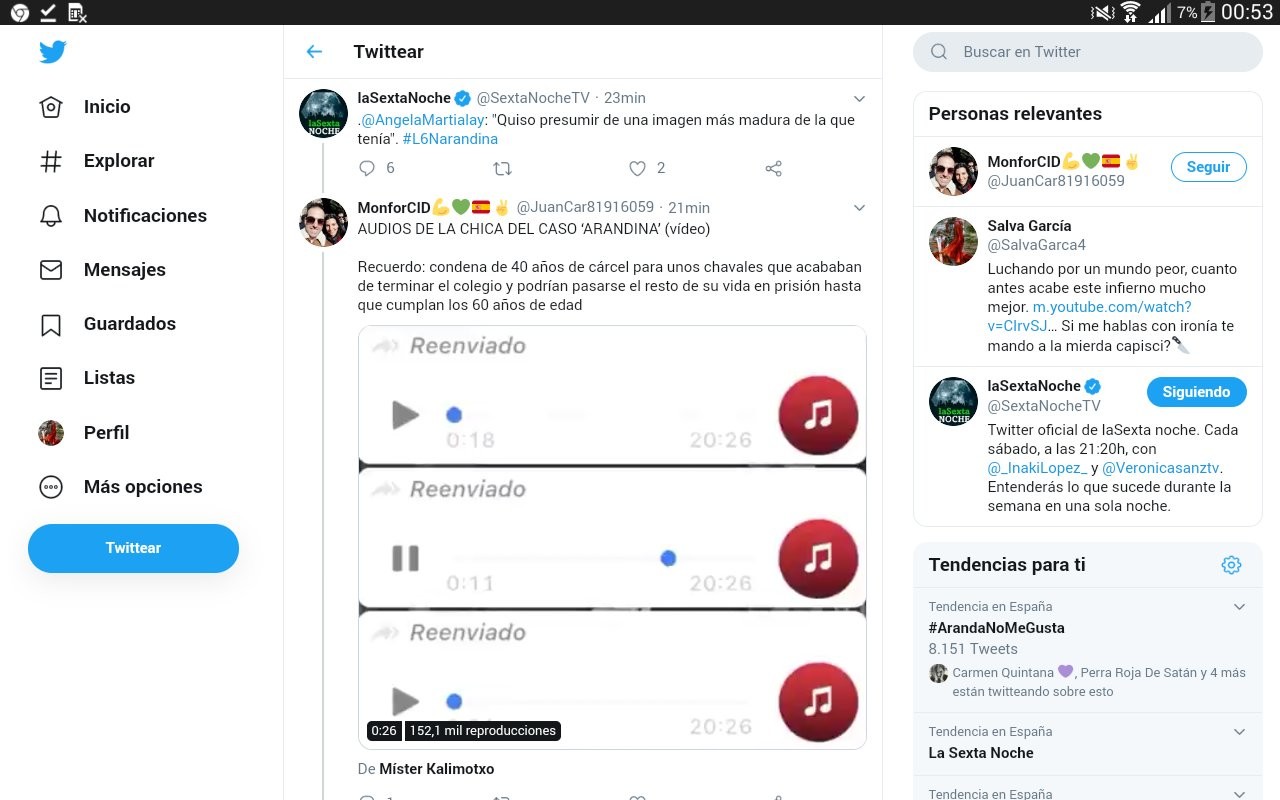Expand options for #ArandaNoMeGusta trend

tap(1239, 607)
